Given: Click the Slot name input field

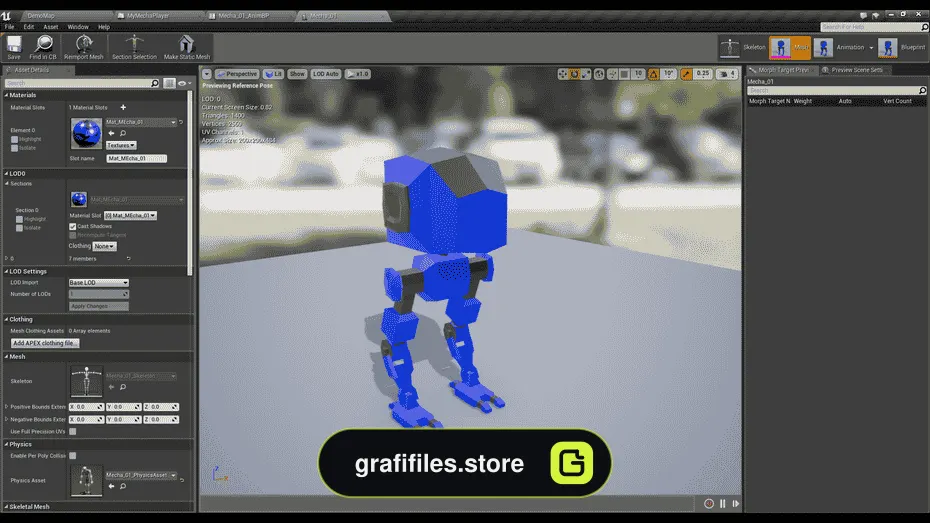Looking at the screenshot, I should coord(136,158).
